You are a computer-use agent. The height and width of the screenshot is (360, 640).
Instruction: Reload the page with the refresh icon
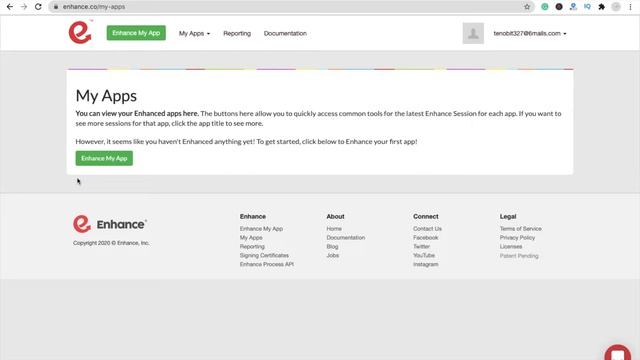[38, 7]
